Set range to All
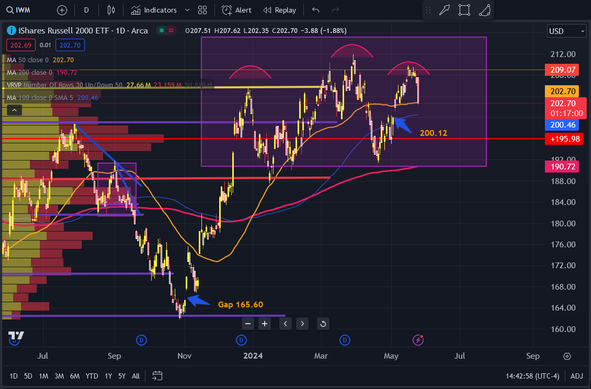 (x=136, y=376)
